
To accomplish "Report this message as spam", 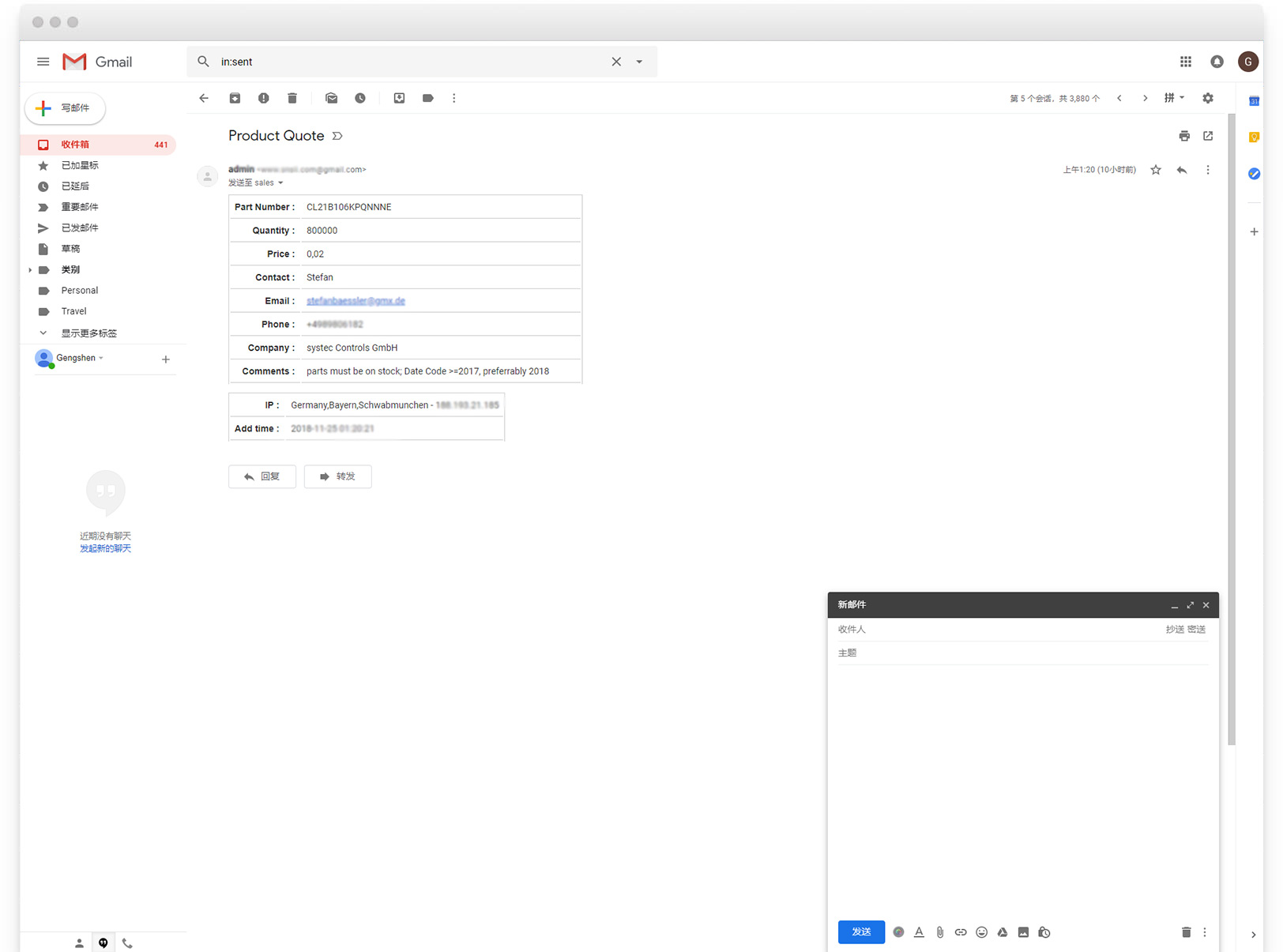I will coord(263,98).
